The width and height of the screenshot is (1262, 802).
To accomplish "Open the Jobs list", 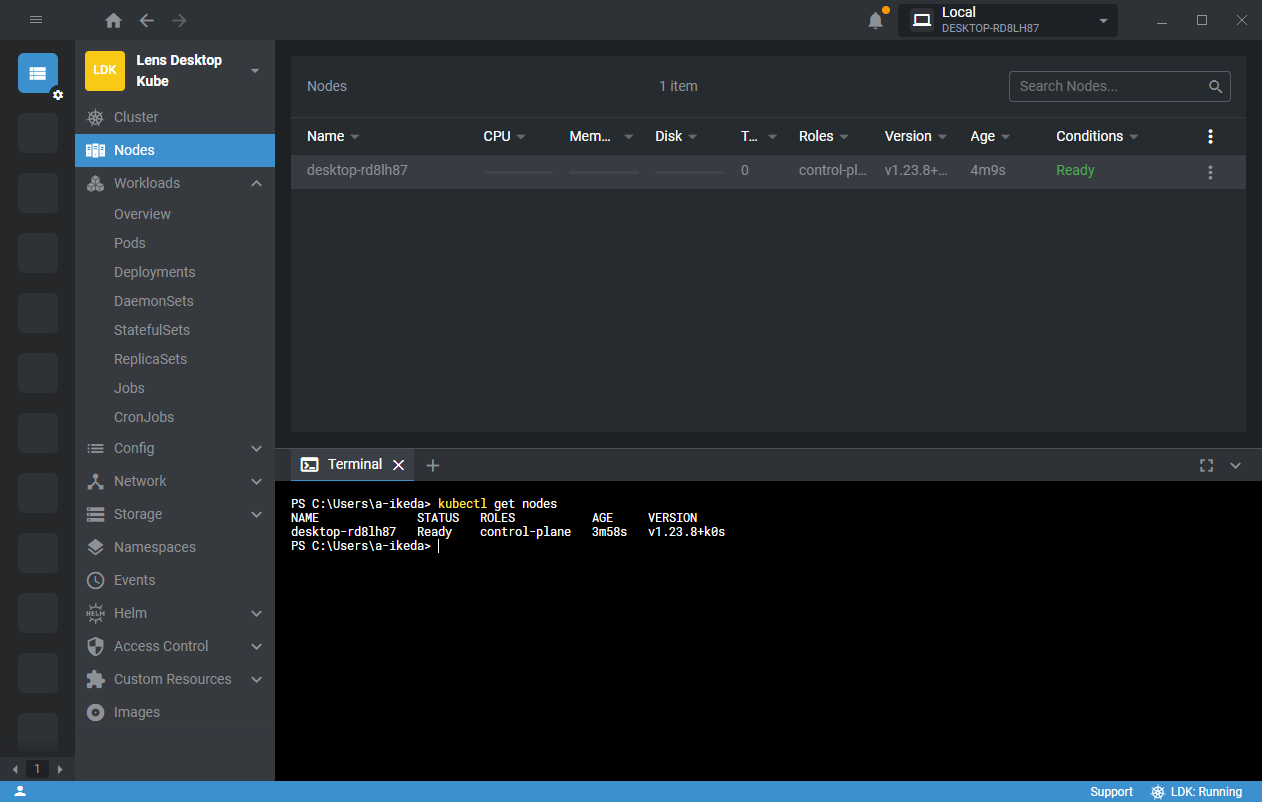I will 129,388.
